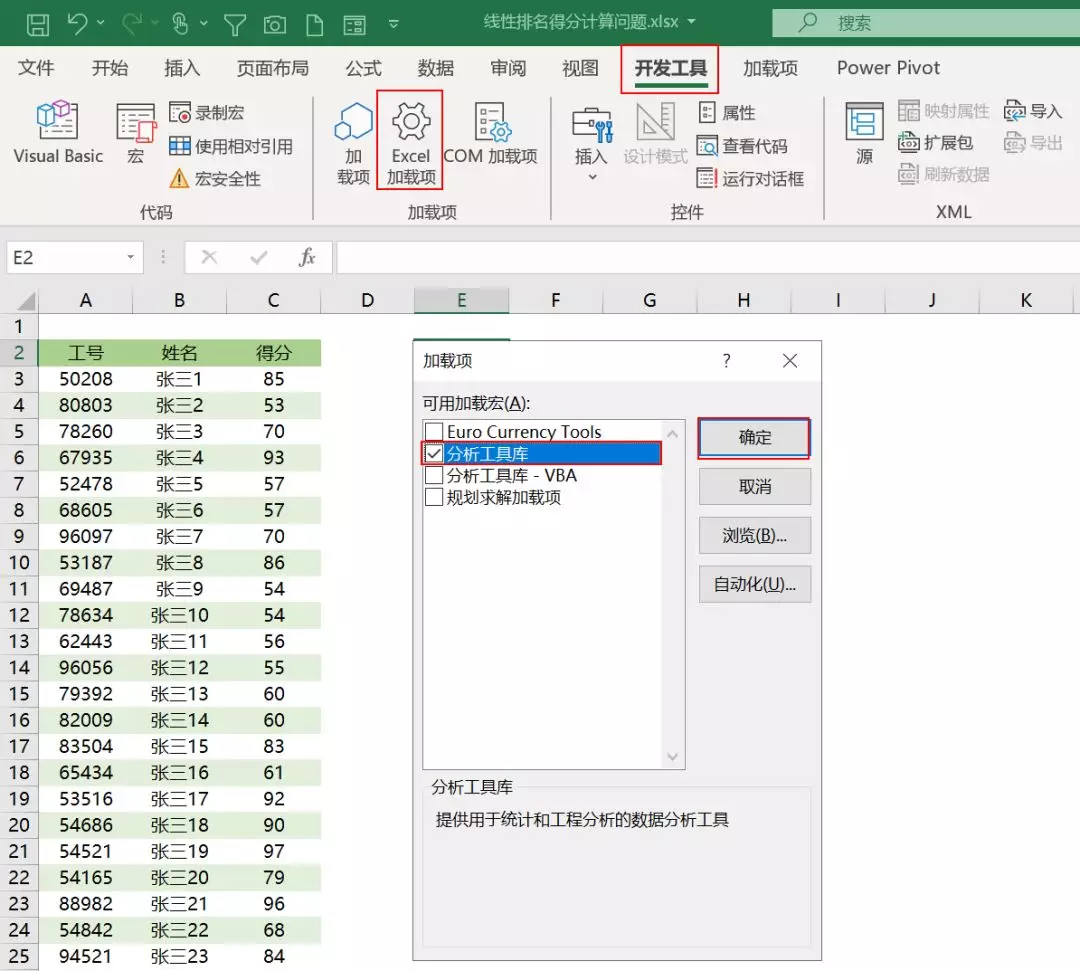Image resolution: width=1080 pixels, height=971 pixels.
Task: Select column K header
Action: click(x=1026, y=301)
